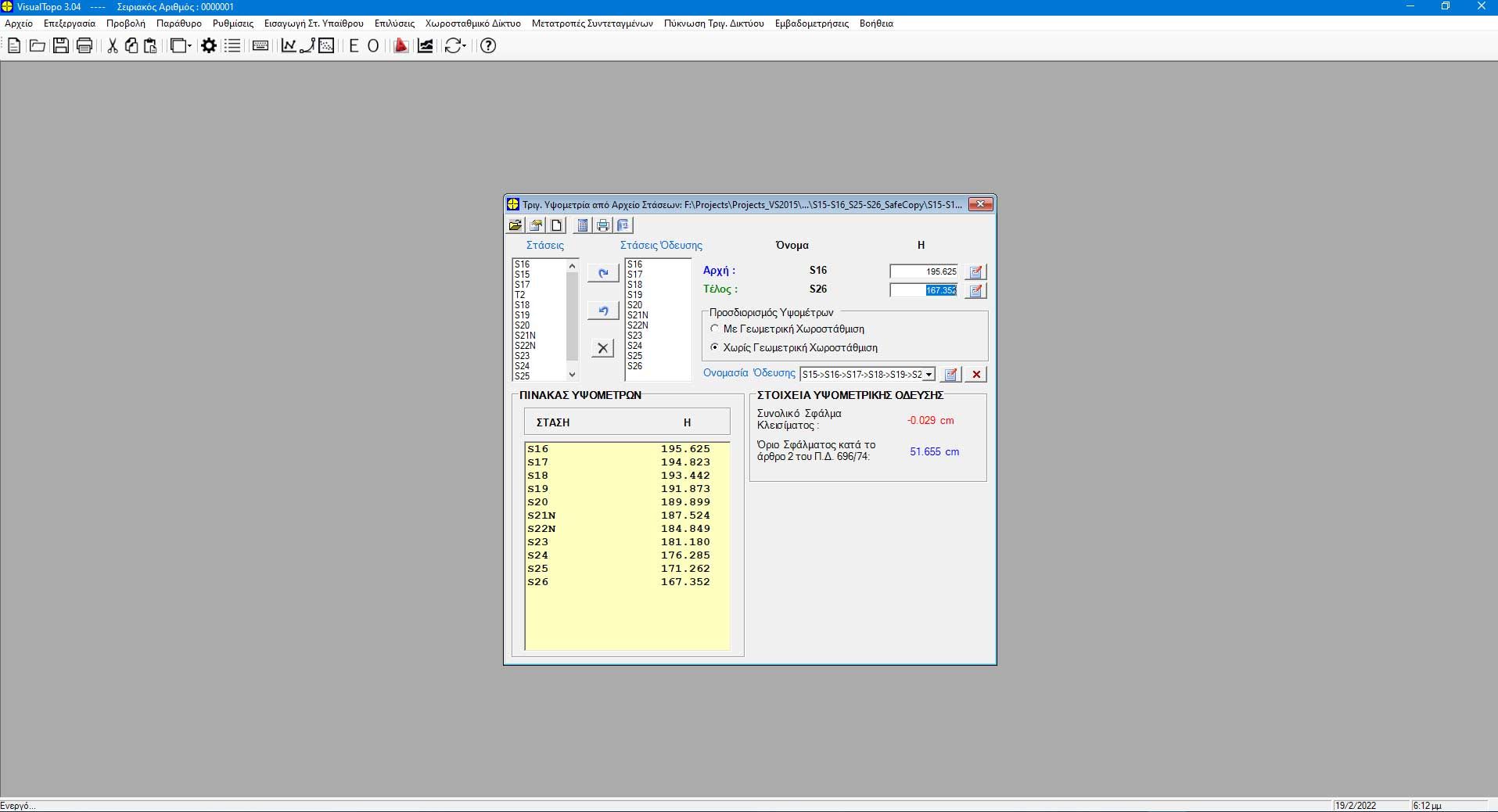Click the Τέλος height input field
The image size is (1498, 812).
[924, 290]
